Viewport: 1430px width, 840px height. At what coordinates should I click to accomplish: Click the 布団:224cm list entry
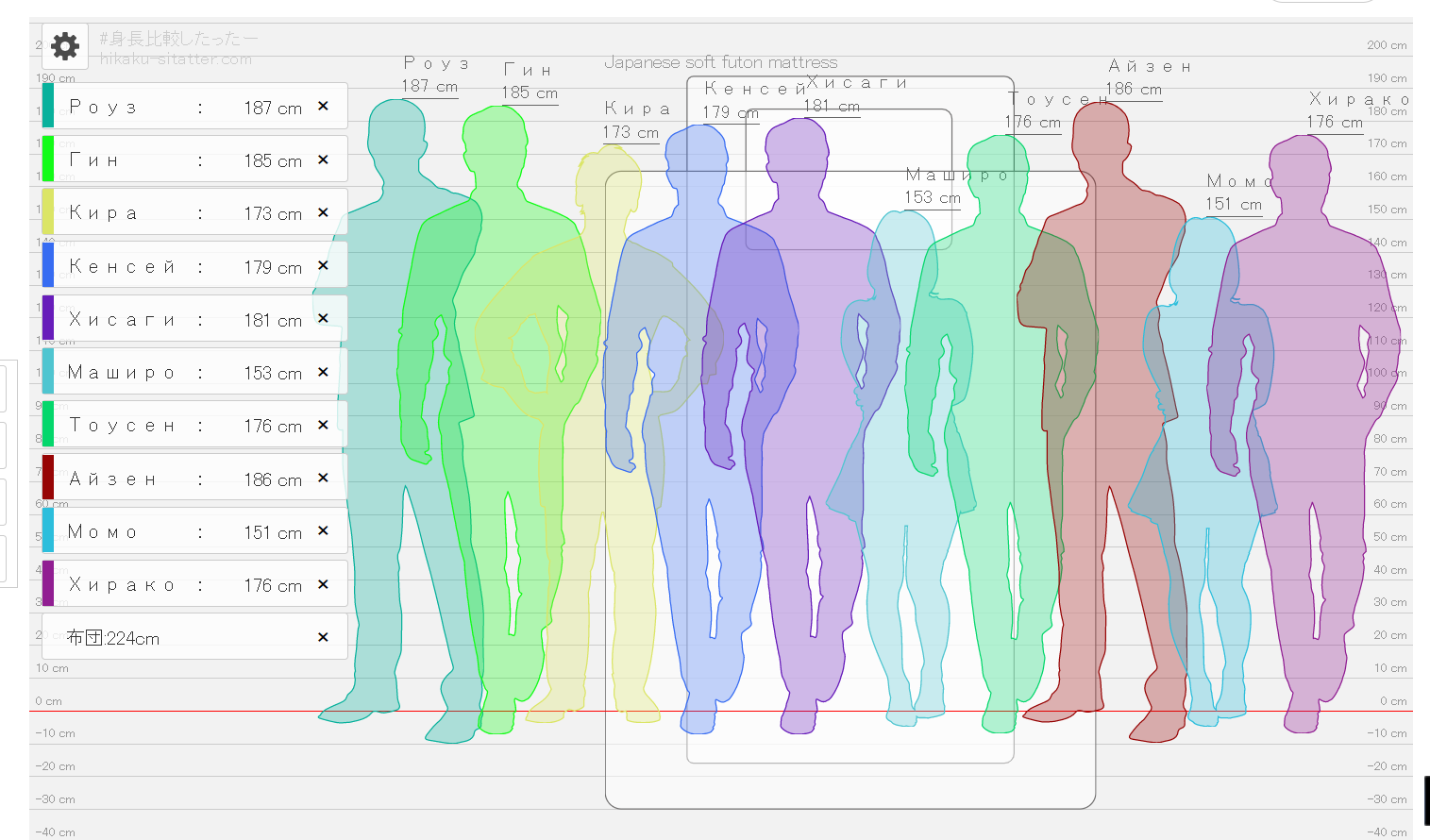tap(113, 638)
